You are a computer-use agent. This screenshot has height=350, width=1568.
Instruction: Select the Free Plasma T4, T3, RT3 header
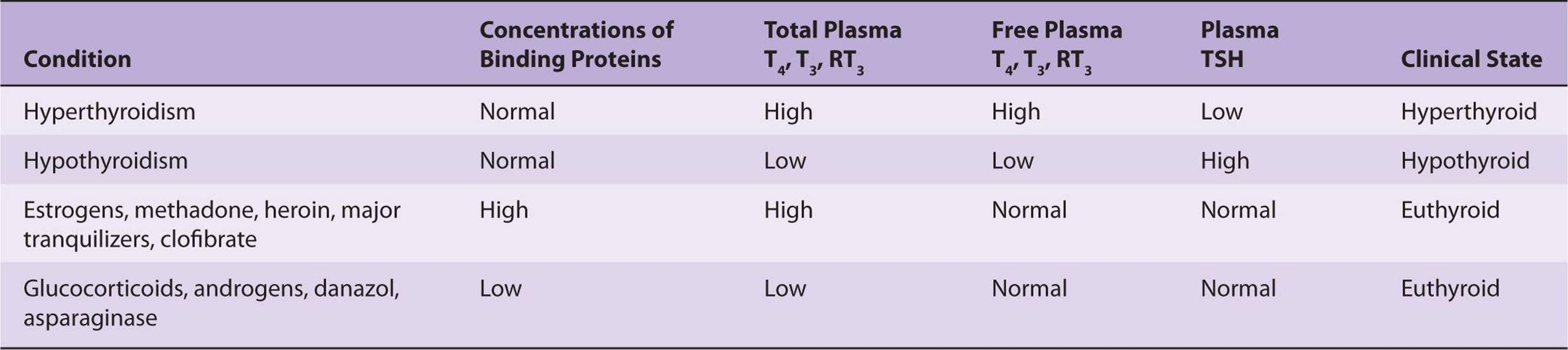point(1056,45)
